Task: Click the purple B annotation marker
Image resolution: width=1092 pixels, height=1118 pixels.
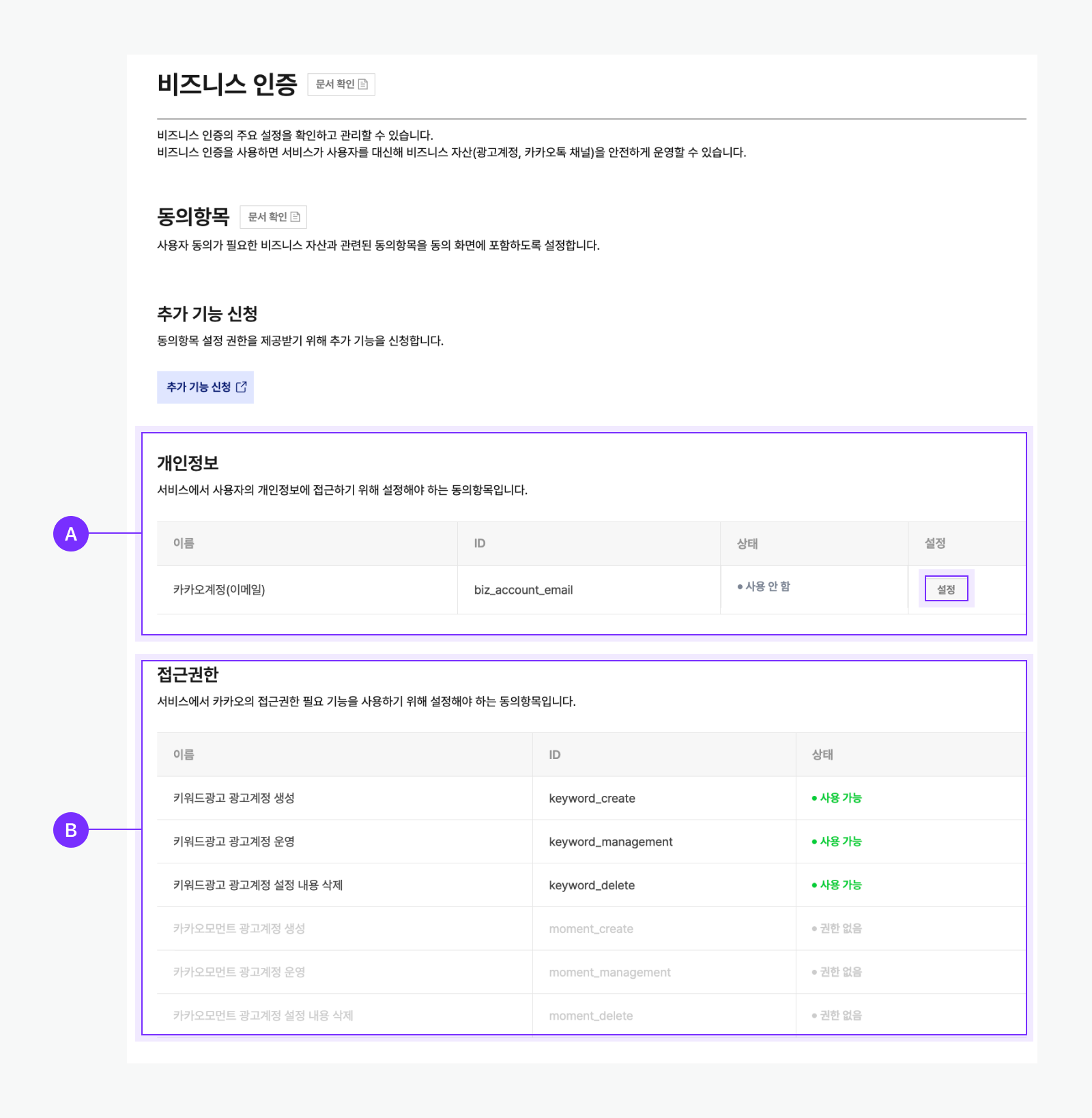Action: [71, 830]
